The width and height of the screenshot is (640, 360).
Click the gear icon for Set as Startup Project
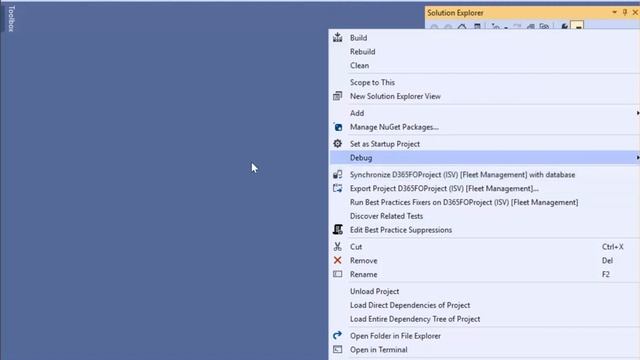pos(337,144)
